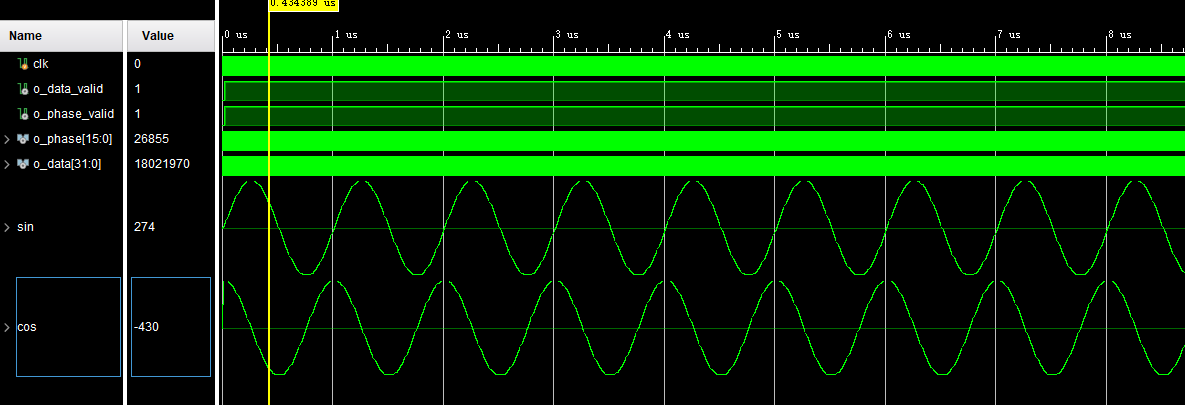1185x405 pixels.
Task: Click the o_phase value 26855
Action: click(151, 139)
